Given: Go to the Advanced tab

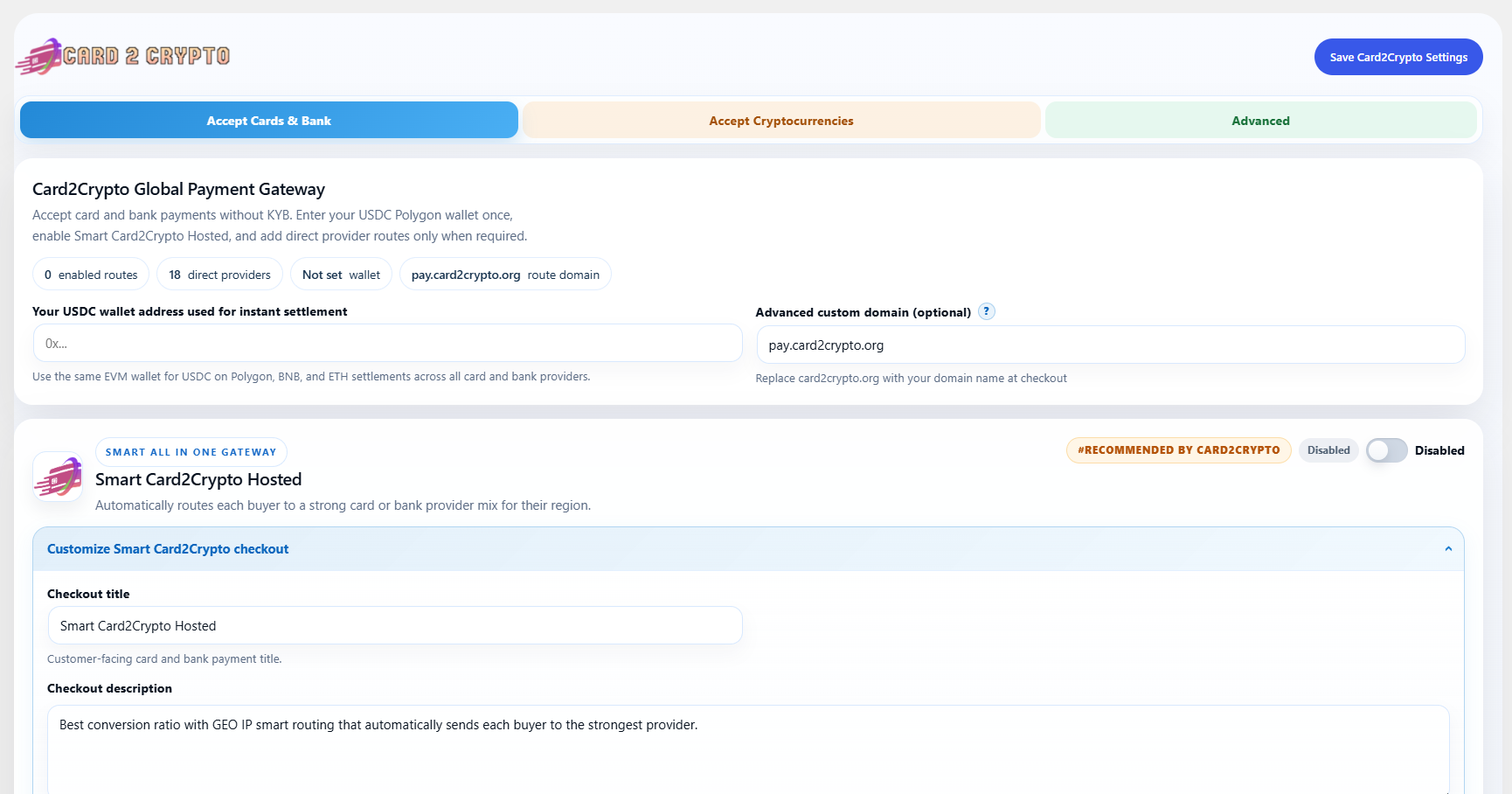Looking at the screenshot, I should (x=1260, y=121).
